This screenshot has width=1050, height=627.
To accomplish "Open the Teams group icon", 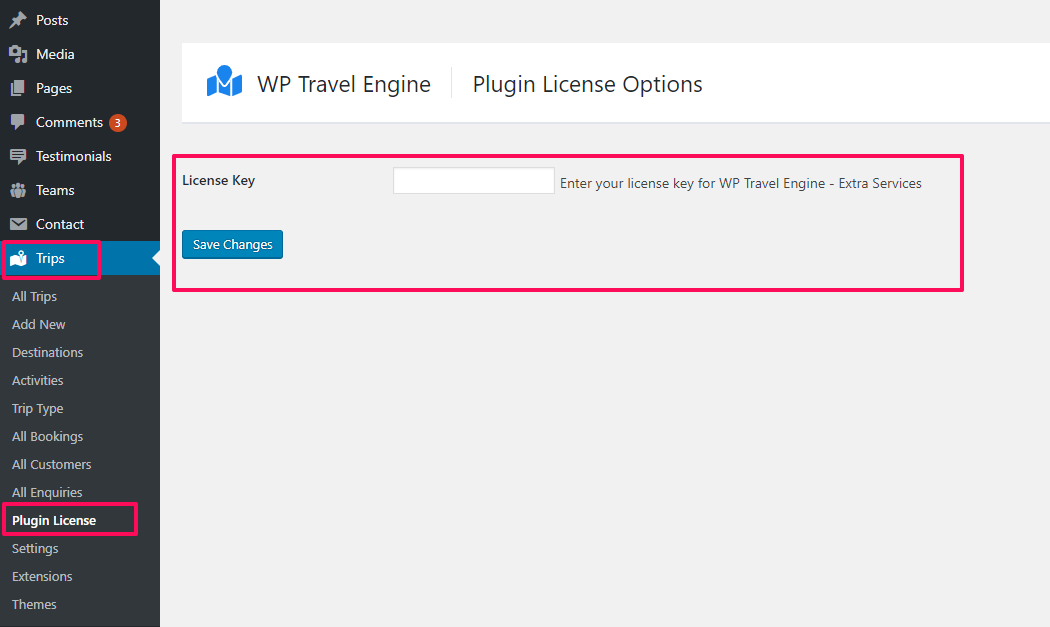I will [18, 190].
